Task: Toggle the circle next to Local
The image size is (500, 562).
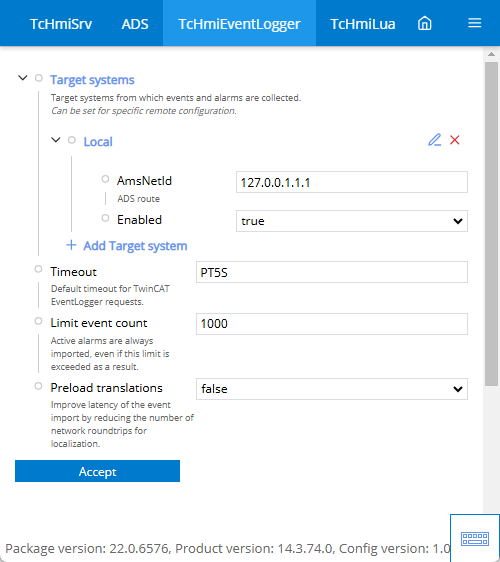Action: point(72,140)
